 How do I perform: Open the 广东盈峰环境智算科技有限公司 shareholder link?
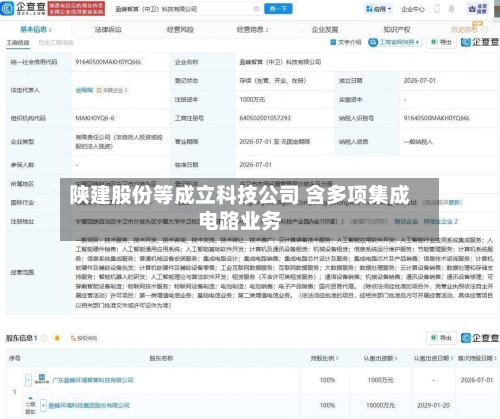coord(93,380)
